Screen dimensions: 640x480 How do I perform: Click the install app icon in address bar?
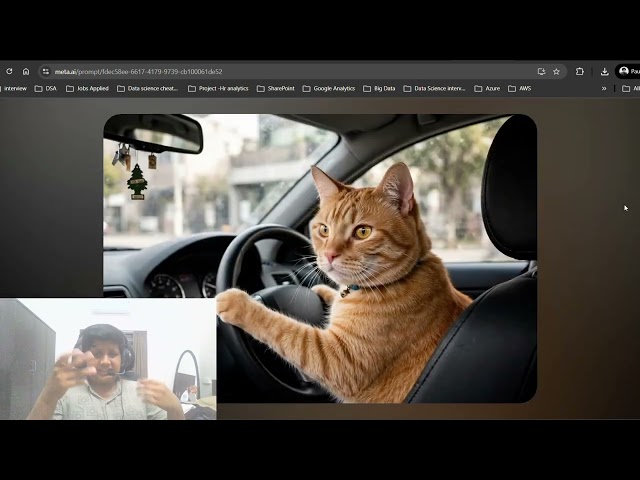[541, 71]
